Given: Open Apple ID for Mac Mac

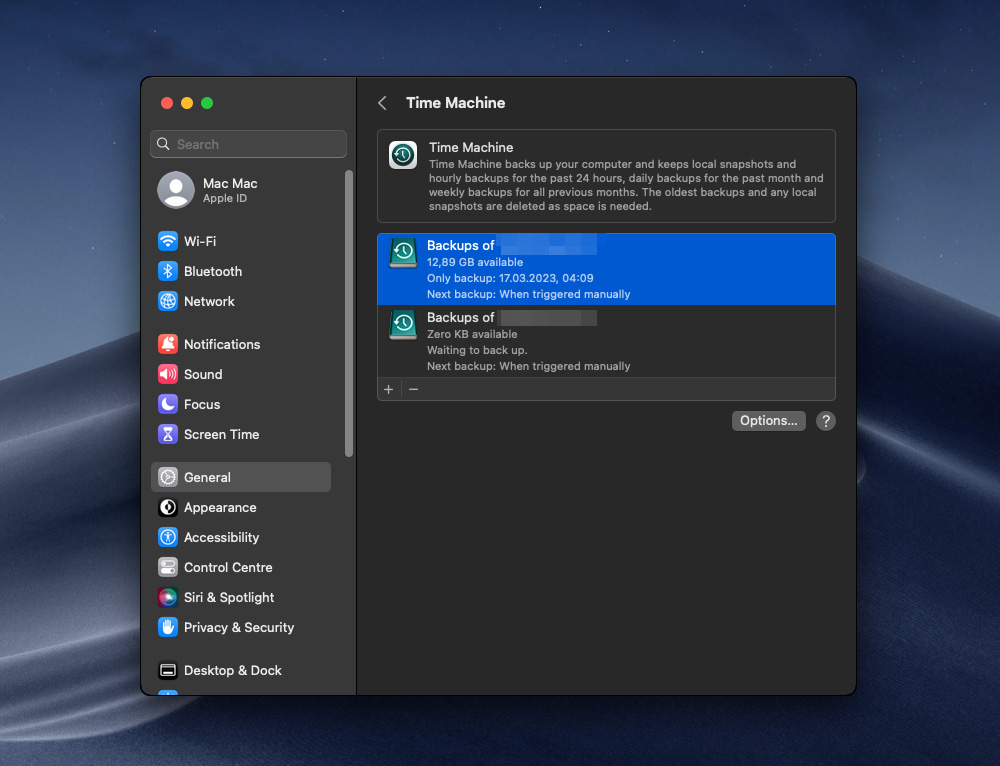Looking at the screenshot, I should (241, 190).
